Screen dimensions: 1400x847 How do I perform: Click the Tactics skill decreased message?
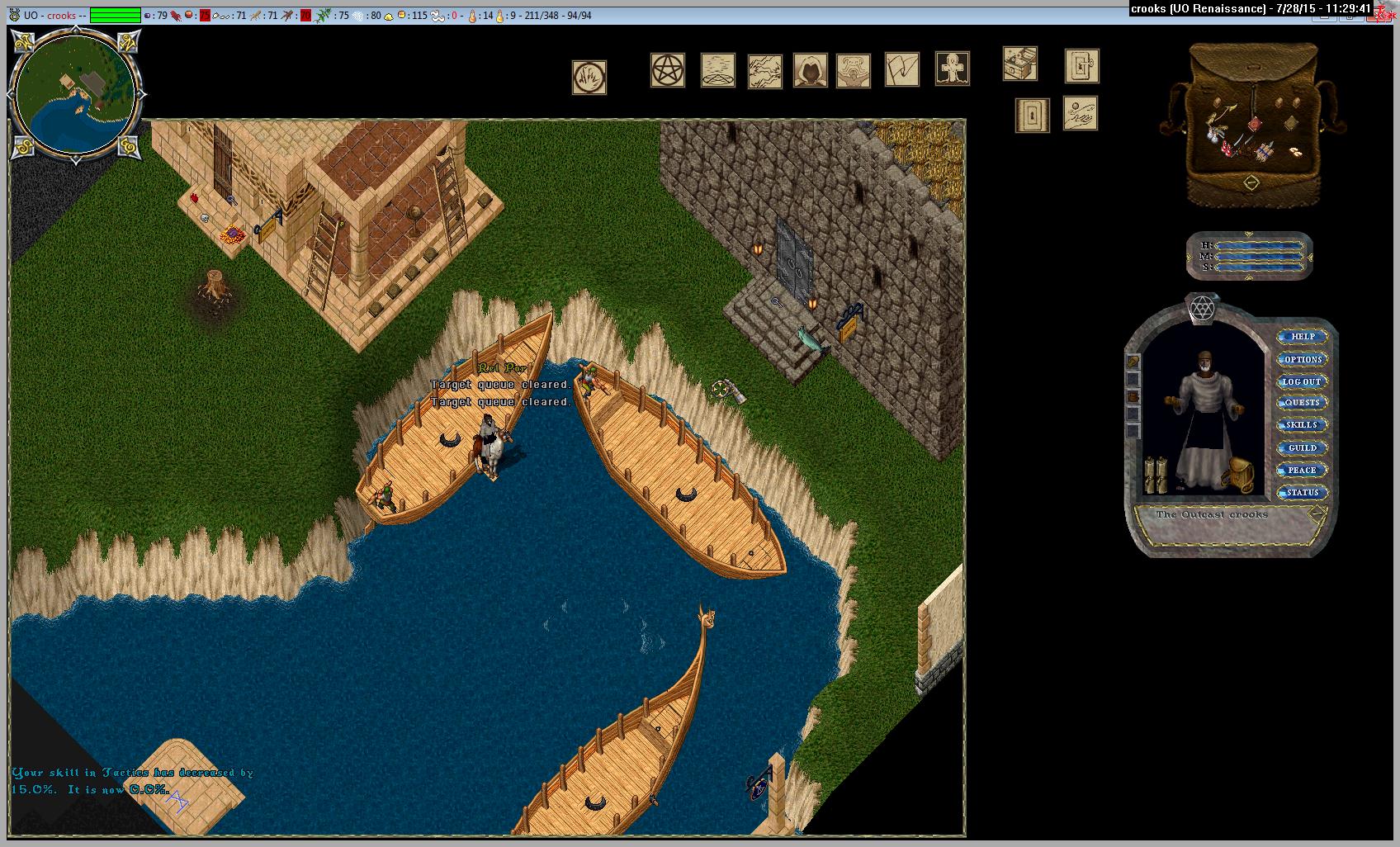(x=132, y=781)
